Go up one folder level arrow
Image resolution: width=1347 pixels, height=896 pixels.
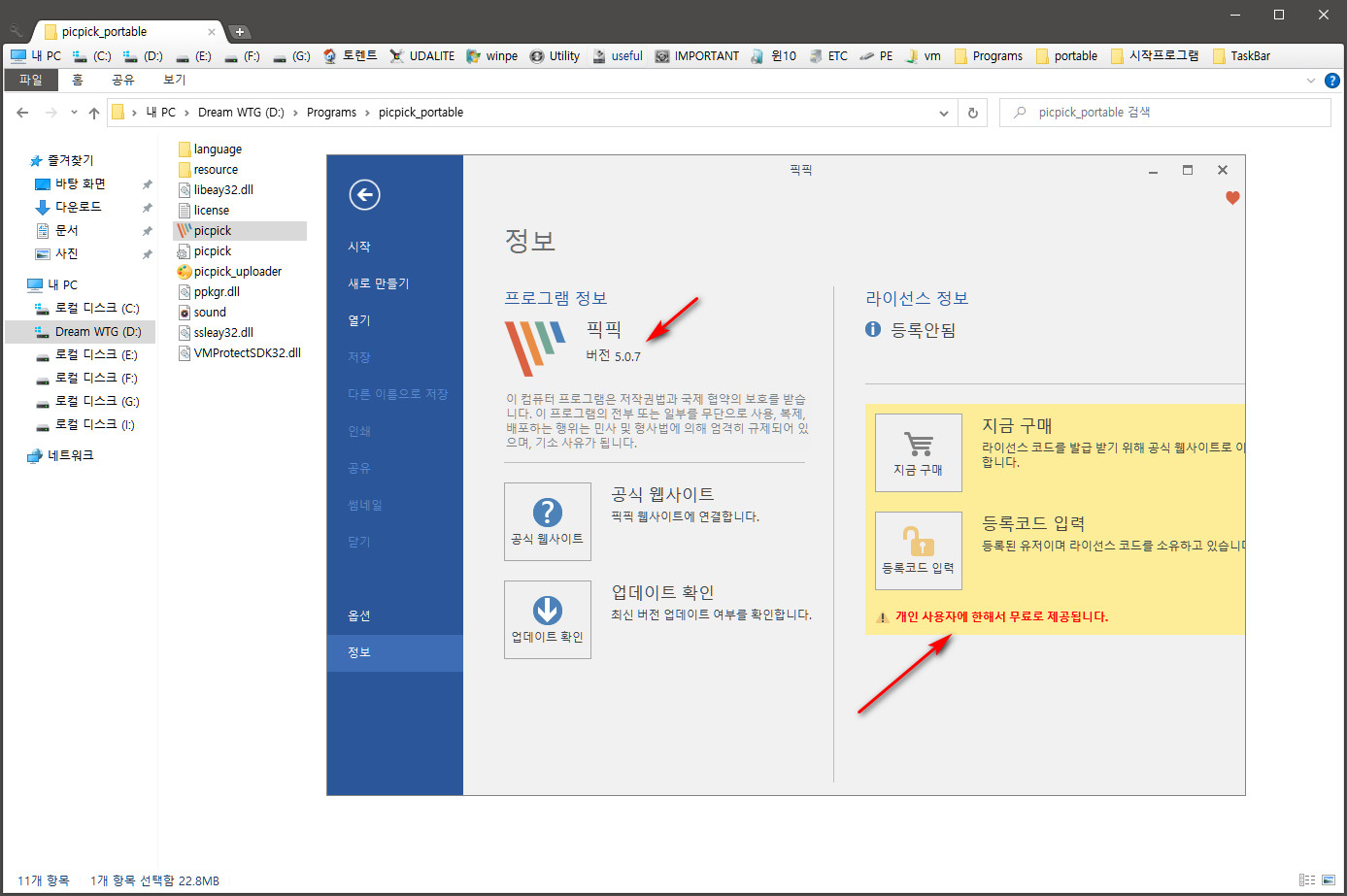tap(94, 113)
